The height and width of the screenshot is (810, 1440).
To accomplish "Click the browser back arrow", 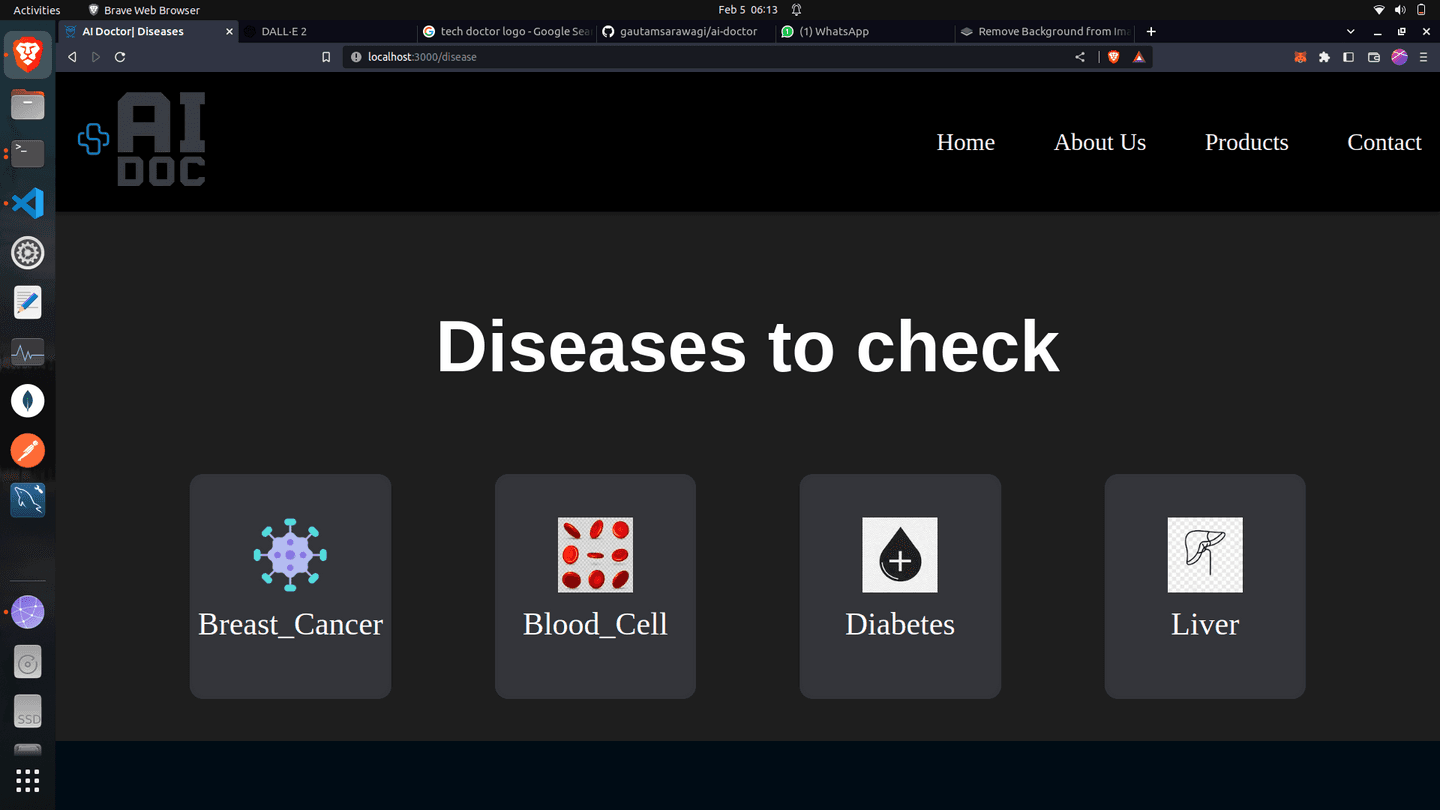I will [72, 57].
